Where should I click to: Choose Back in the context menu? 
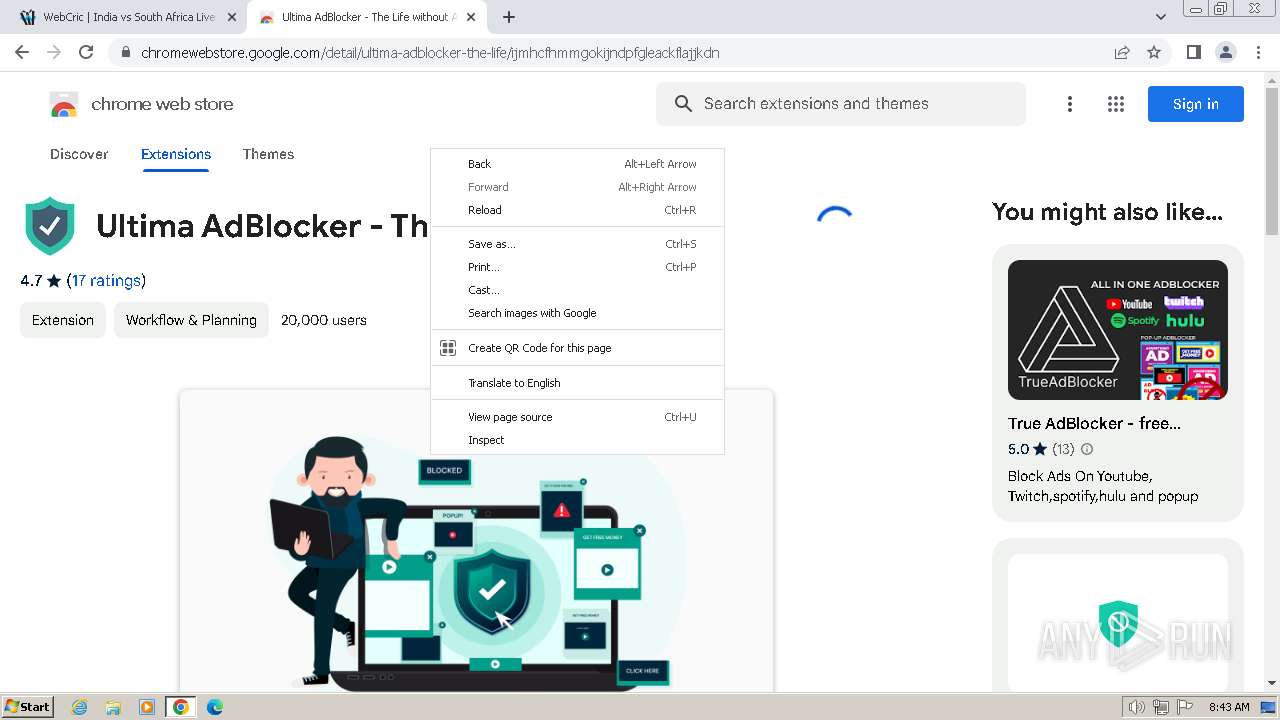coord(577,164)
